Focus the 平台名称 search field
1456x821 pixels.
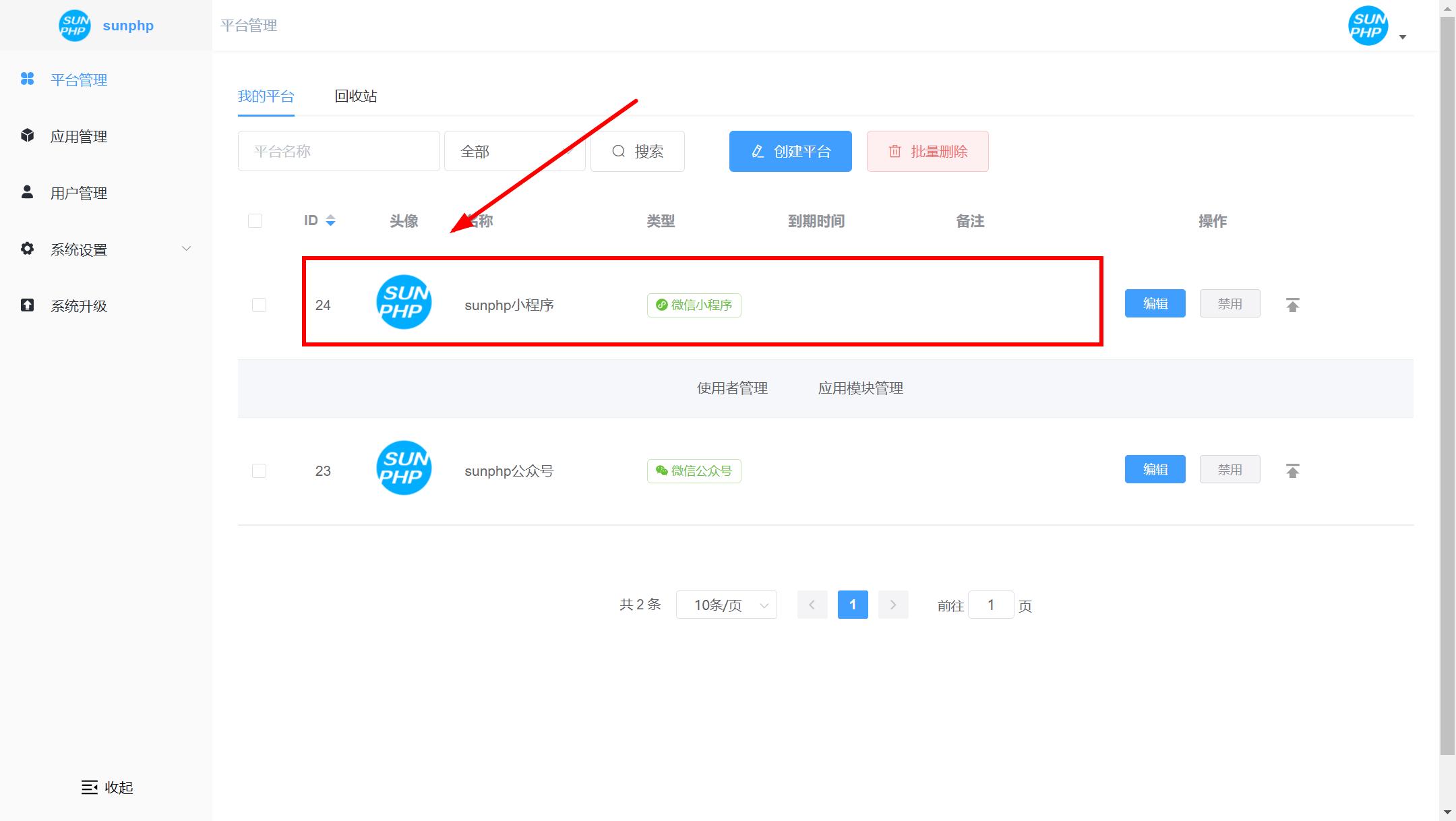(x=338, y=151)
